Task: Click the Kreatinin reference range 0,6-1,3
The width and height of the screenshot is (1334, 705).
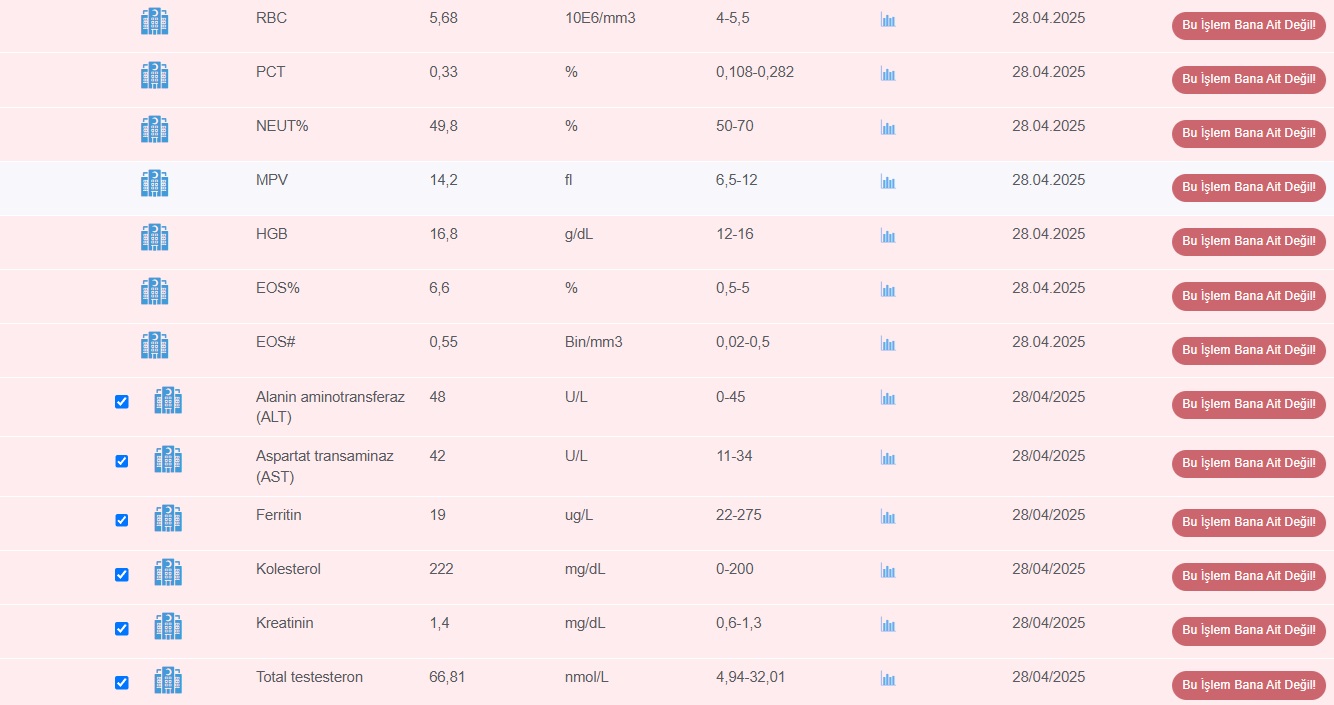Action: coord(739,623)
